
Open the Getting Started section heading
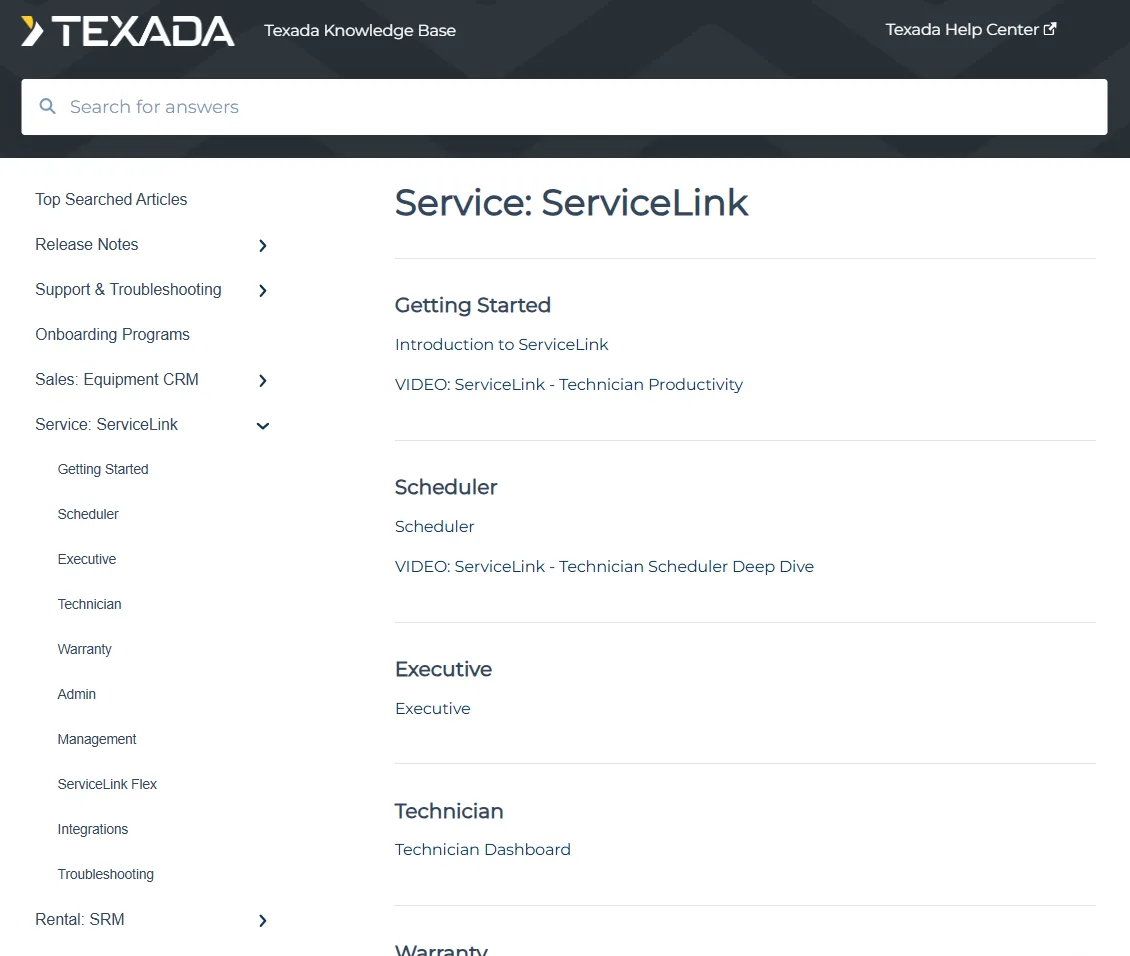point(473,305)
